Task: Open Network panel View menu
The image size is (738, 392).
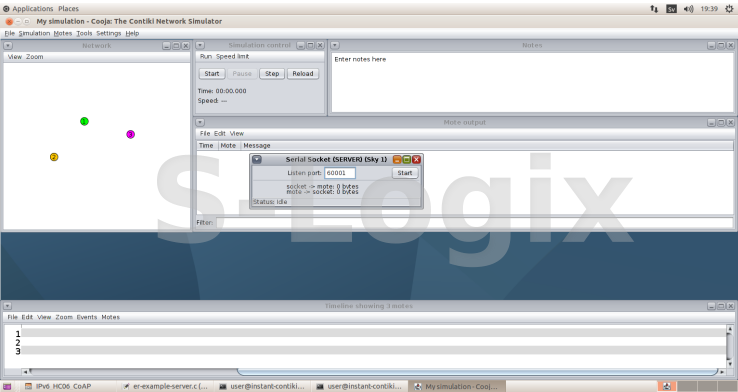Action: coord(15,57)
